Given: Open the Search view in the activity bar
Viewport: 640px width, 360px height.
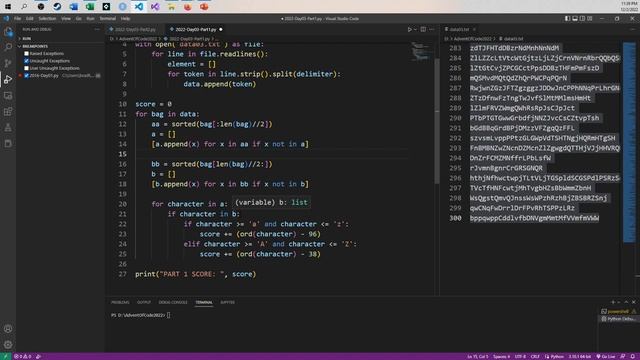Looking at the screenshot, I should 8,47.
